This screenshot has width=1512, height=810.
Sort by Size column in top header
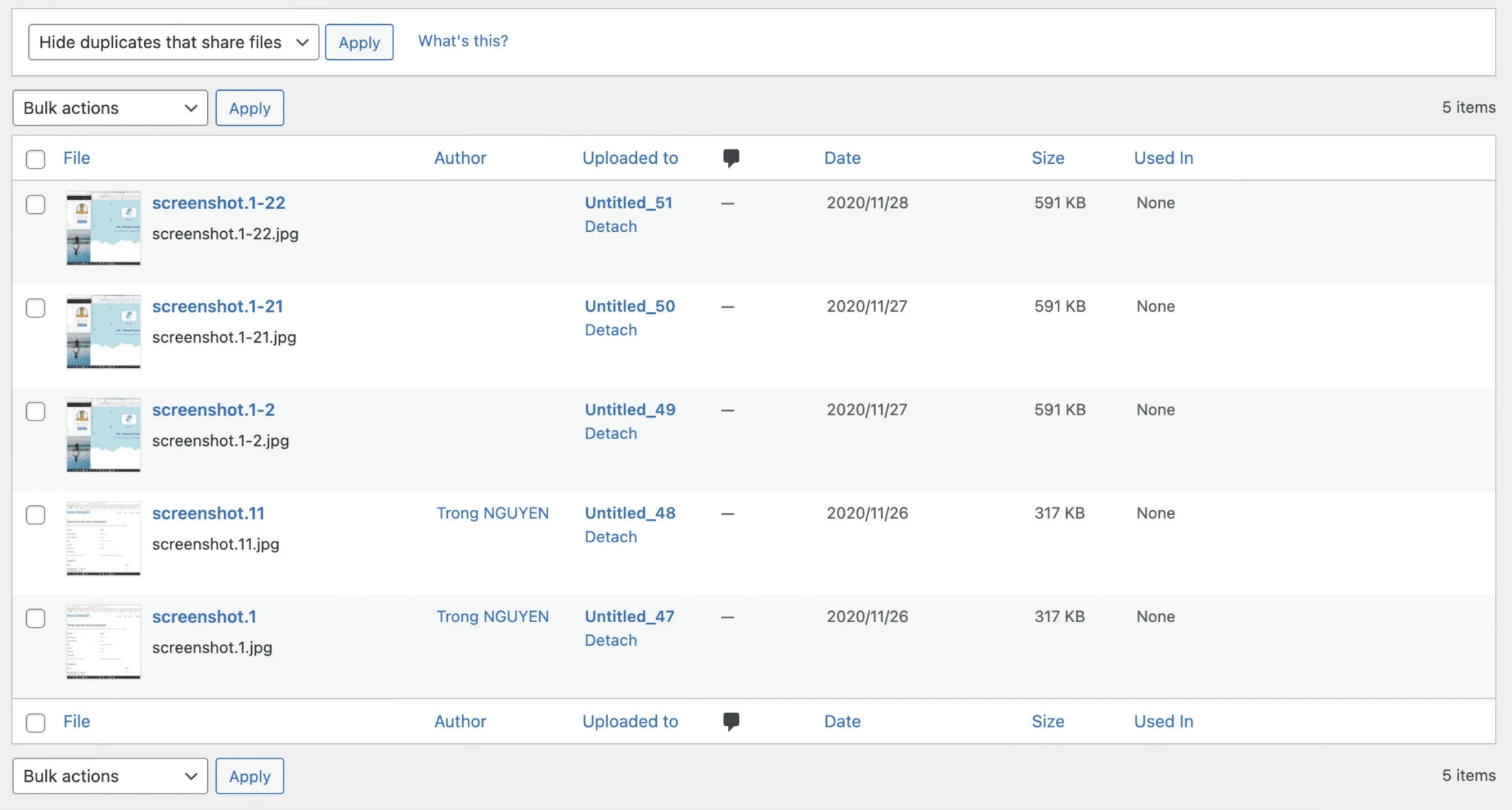pos(1048,158)
